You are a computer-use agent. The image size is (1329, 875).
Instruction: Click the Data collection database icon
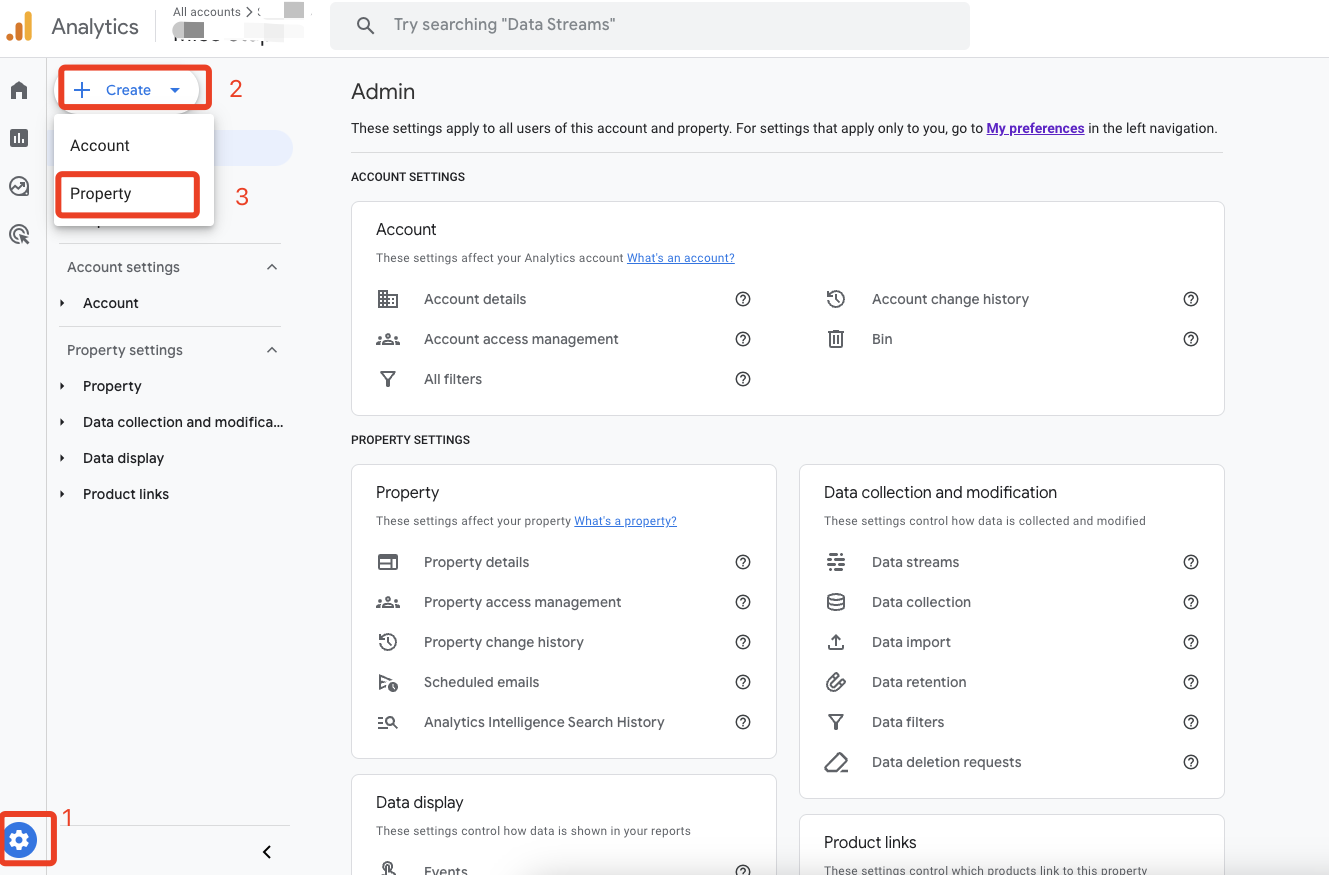click(x=836, y=602)
